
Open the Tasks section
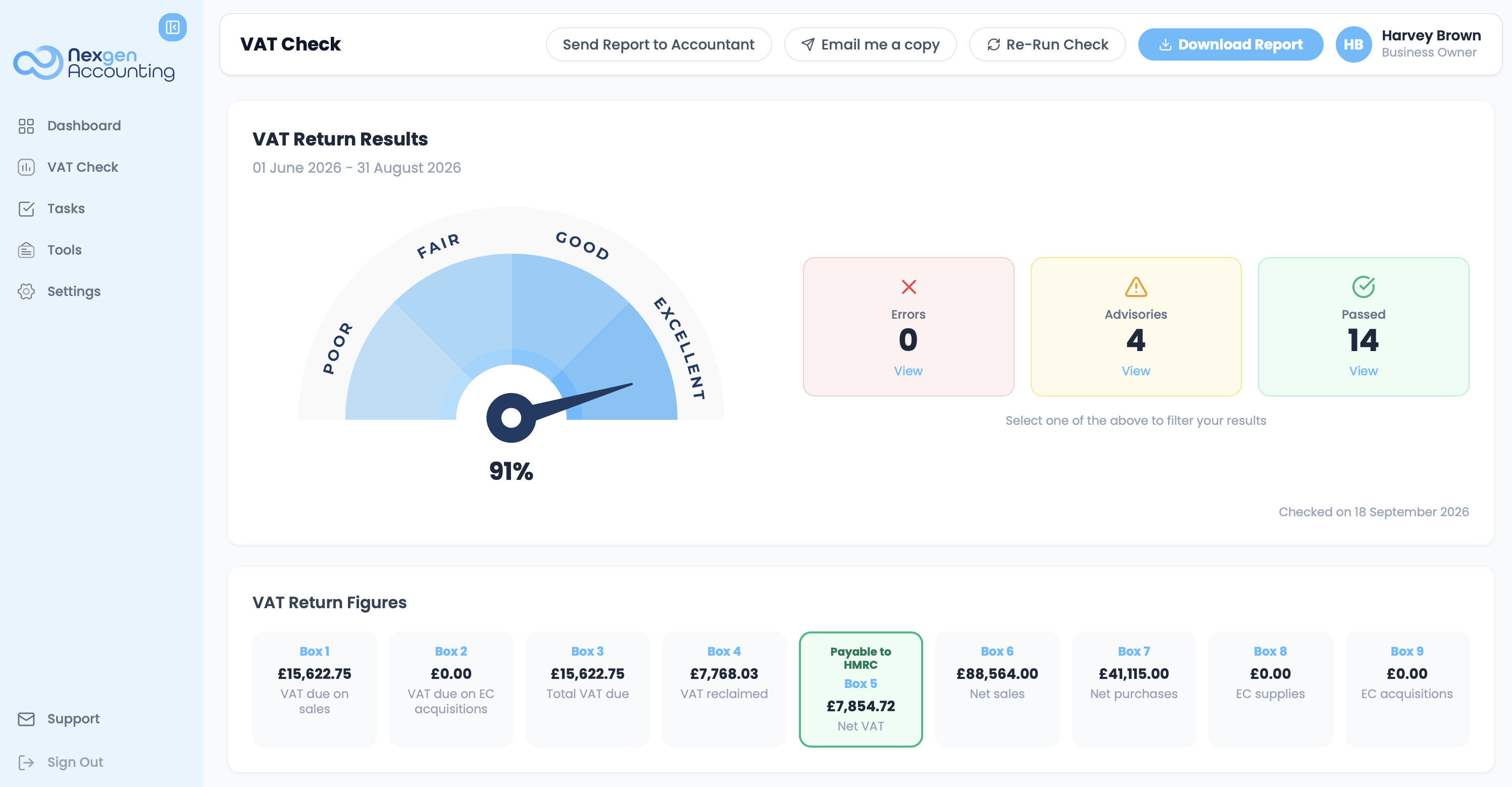click(x=66, y=209)
